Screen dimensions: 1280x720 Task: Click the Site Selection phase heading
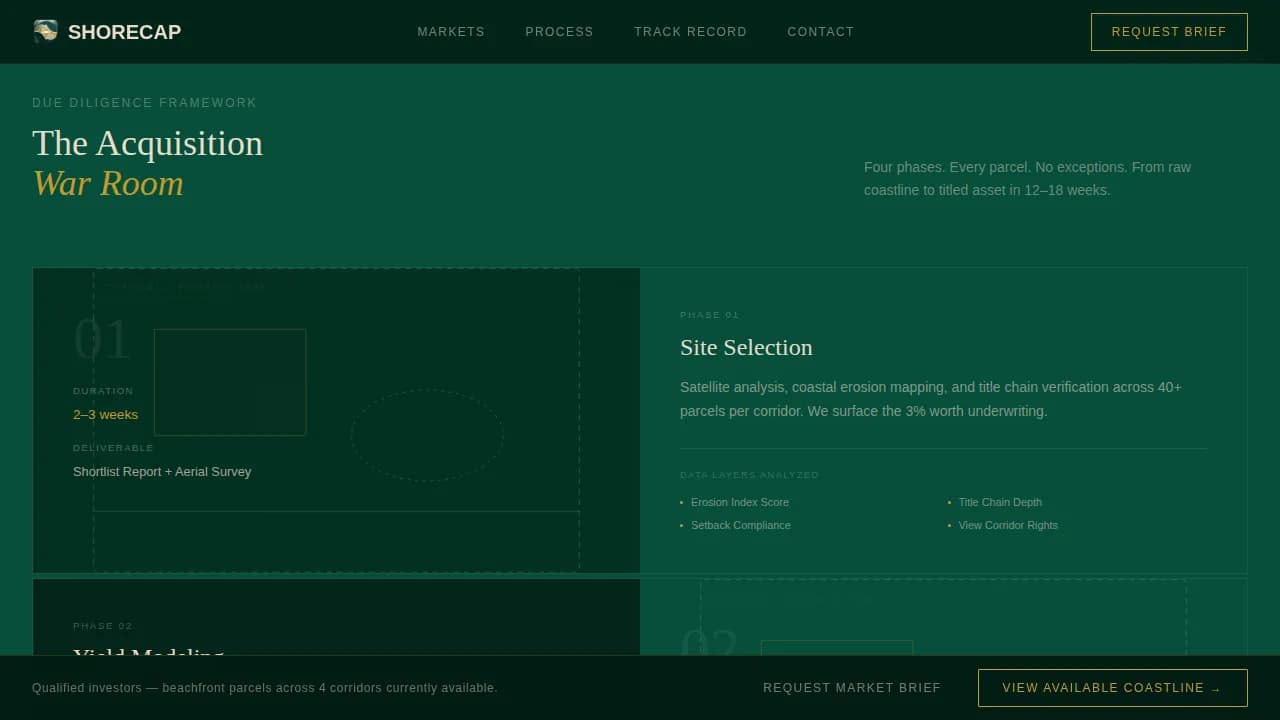coord(746,347)
